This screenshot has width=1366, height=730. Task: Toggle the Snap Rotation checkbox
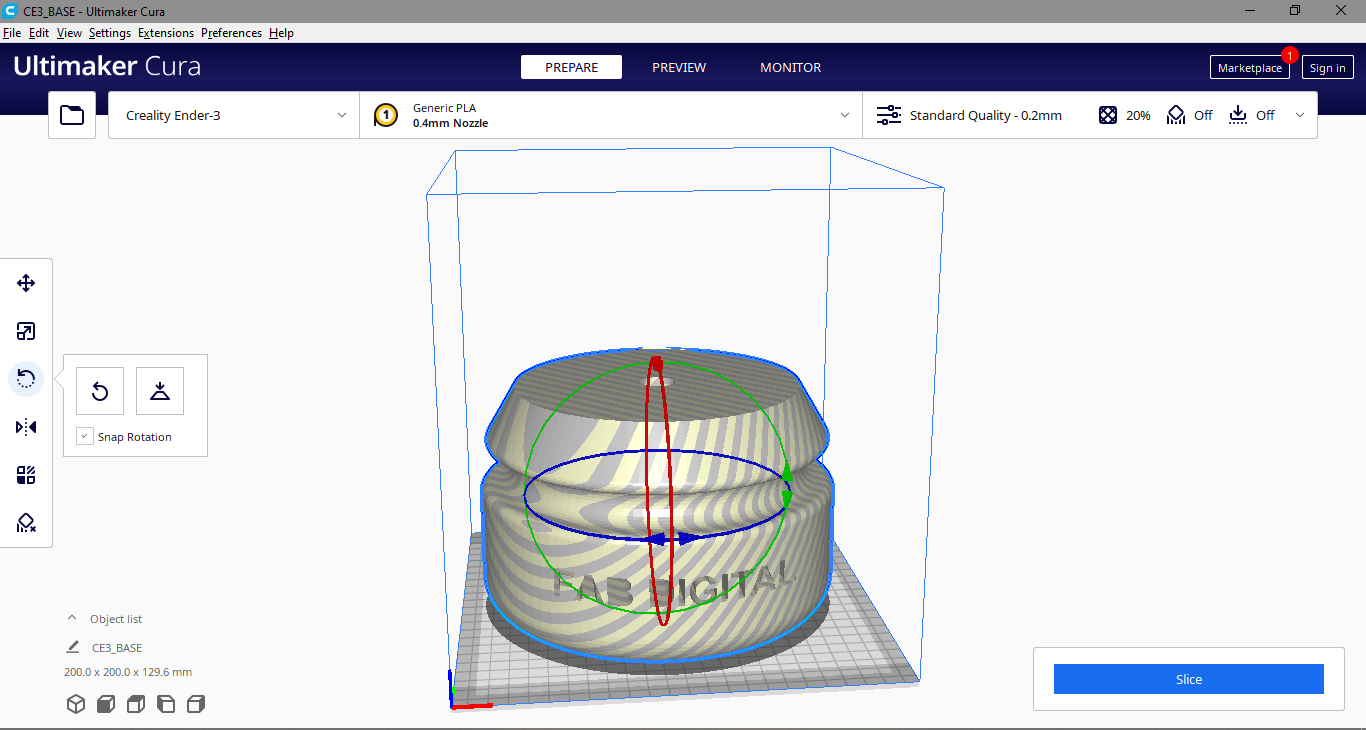click(x=86, y=436)
